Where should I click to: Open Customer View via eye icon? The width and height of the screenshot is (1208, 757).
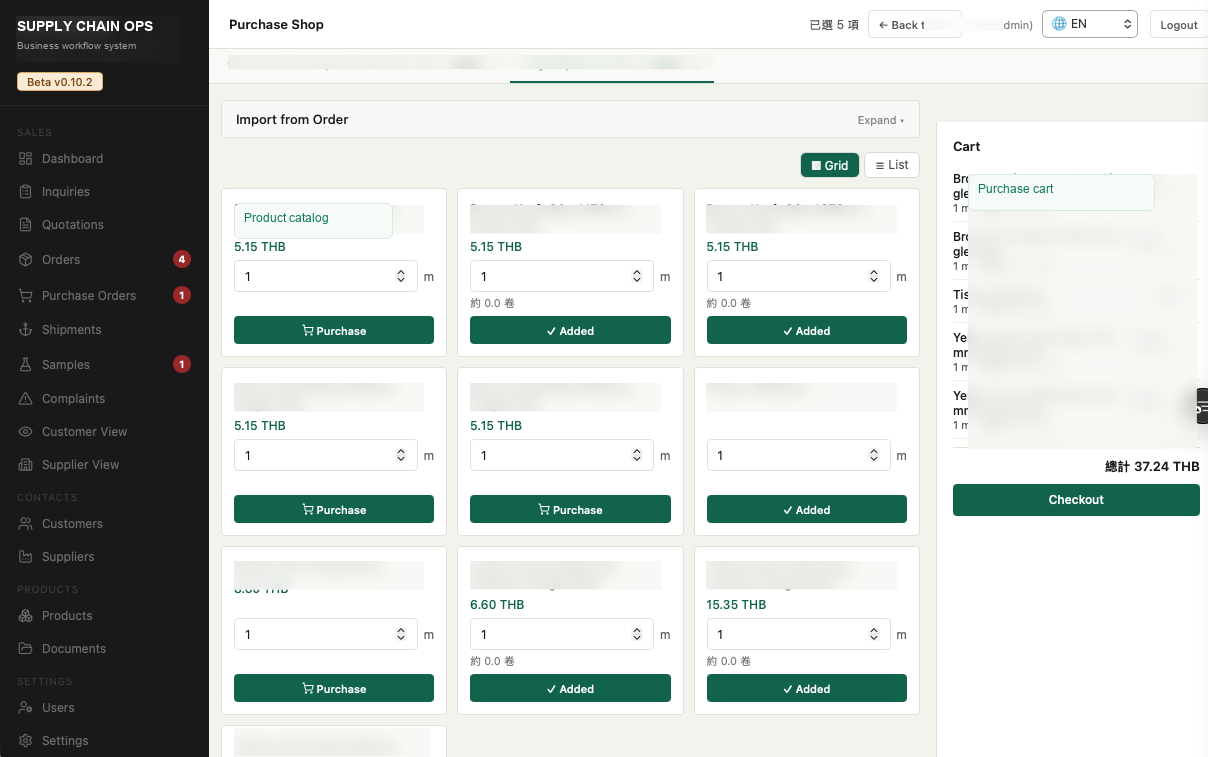point(25,432)
